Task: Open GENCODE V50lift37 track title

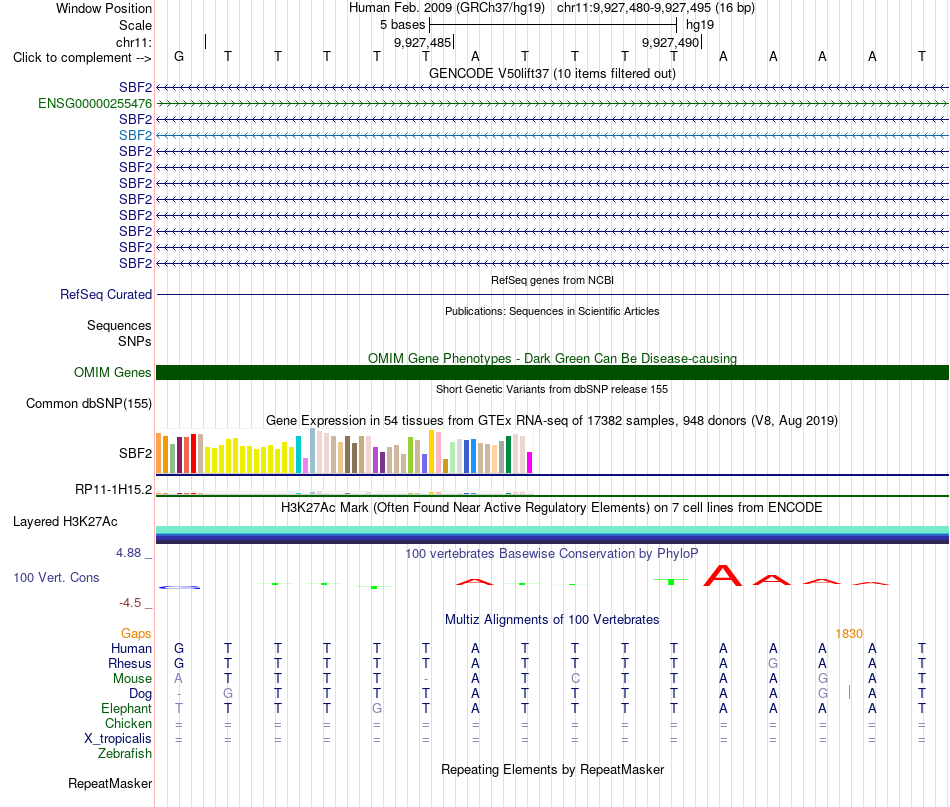Action: [552, 73]
